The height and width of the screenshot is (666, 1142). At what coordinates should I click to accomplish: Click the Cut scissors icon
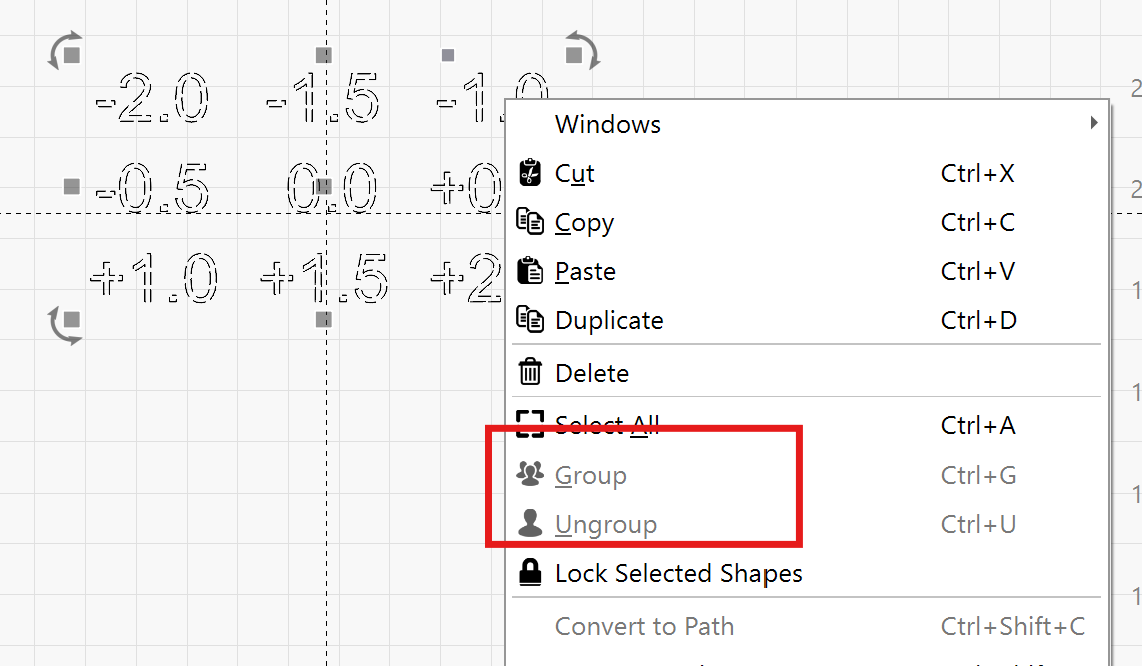tap(529, 173)
